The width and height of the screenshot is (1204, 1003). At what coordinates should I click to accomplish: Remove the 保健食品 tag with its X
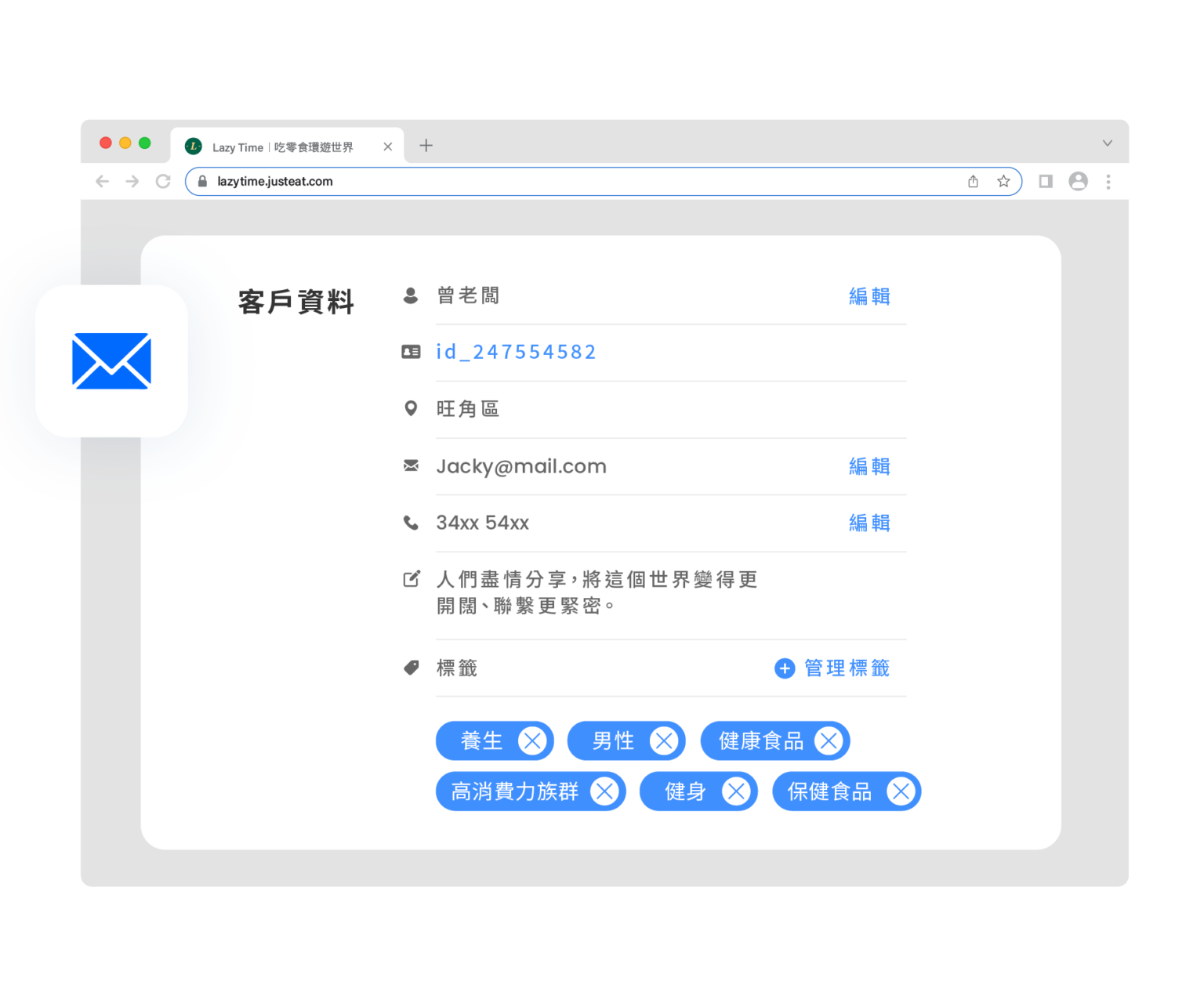(x=901, y=791)
